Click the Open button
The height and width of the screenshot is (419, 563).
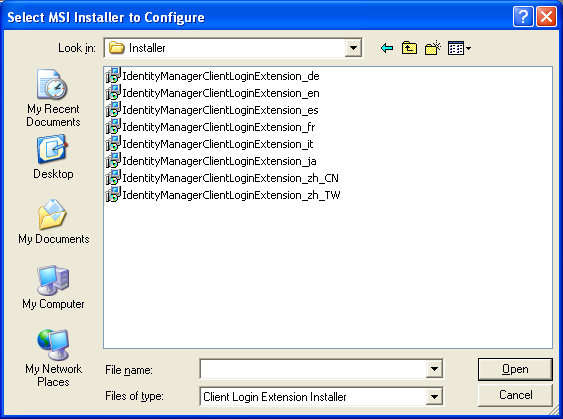(x=515, y=369)
